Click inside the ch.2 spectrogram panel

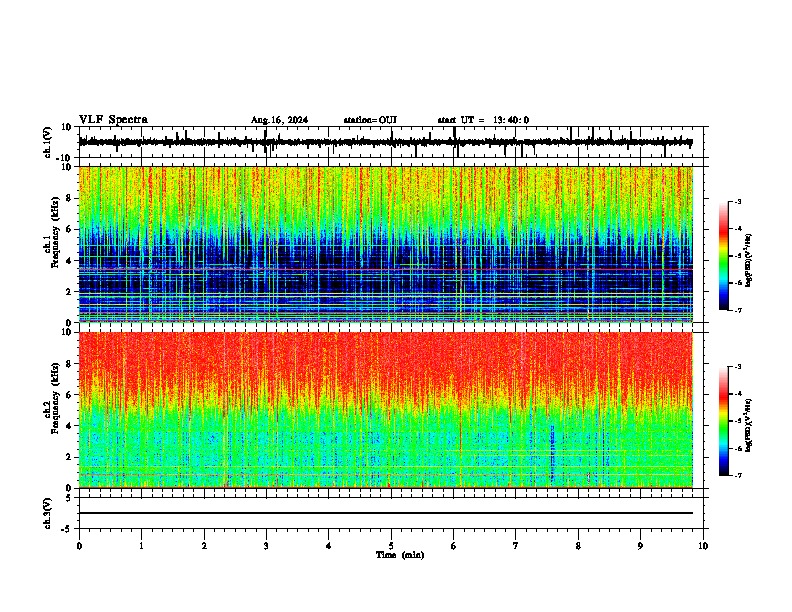click(385, 410)
